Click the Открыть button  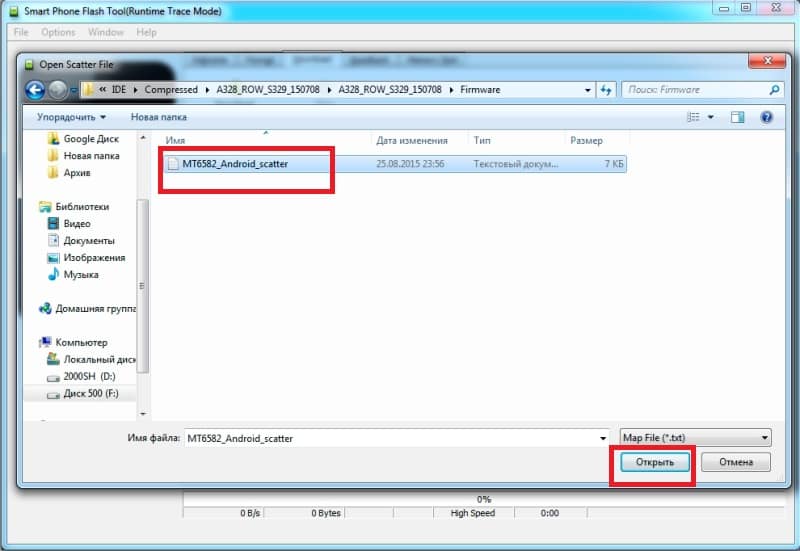pyautogui.click(x=655, y=462)
